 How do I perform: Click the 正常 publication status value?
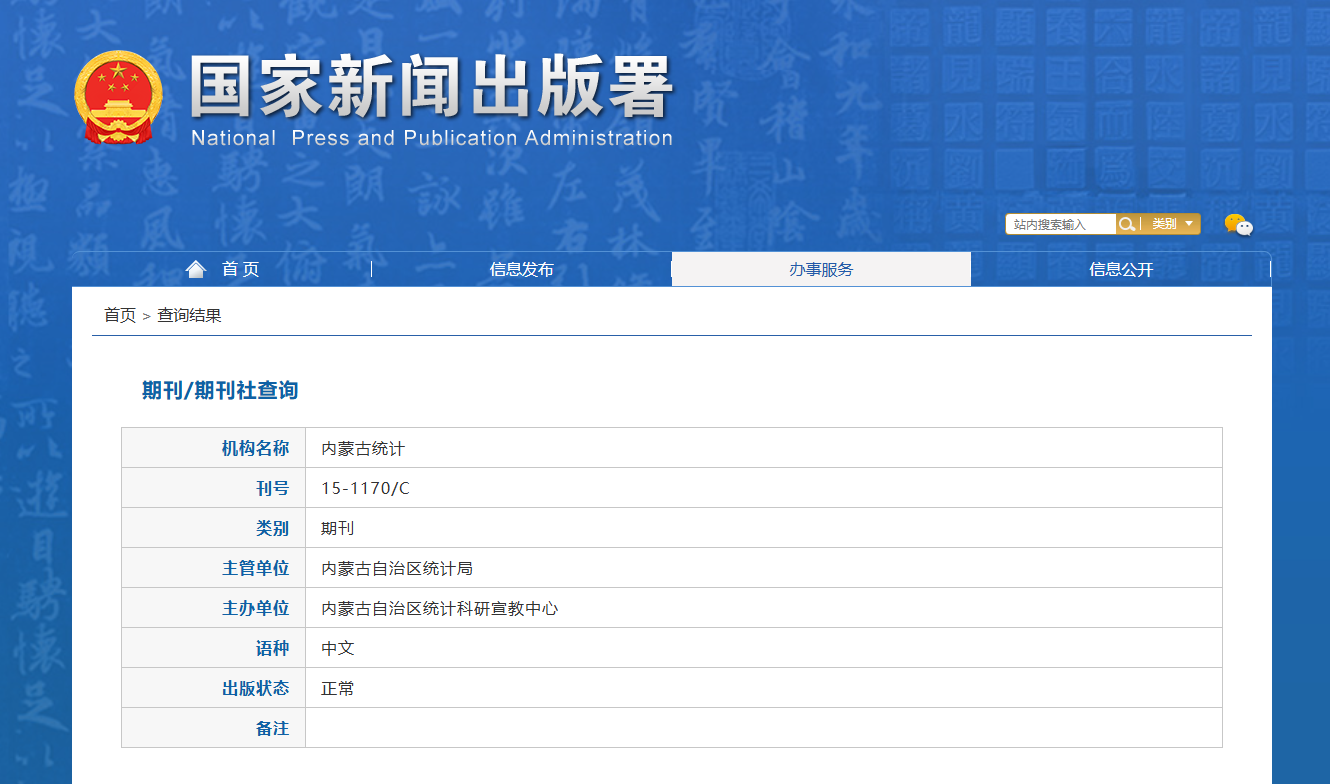338,689
